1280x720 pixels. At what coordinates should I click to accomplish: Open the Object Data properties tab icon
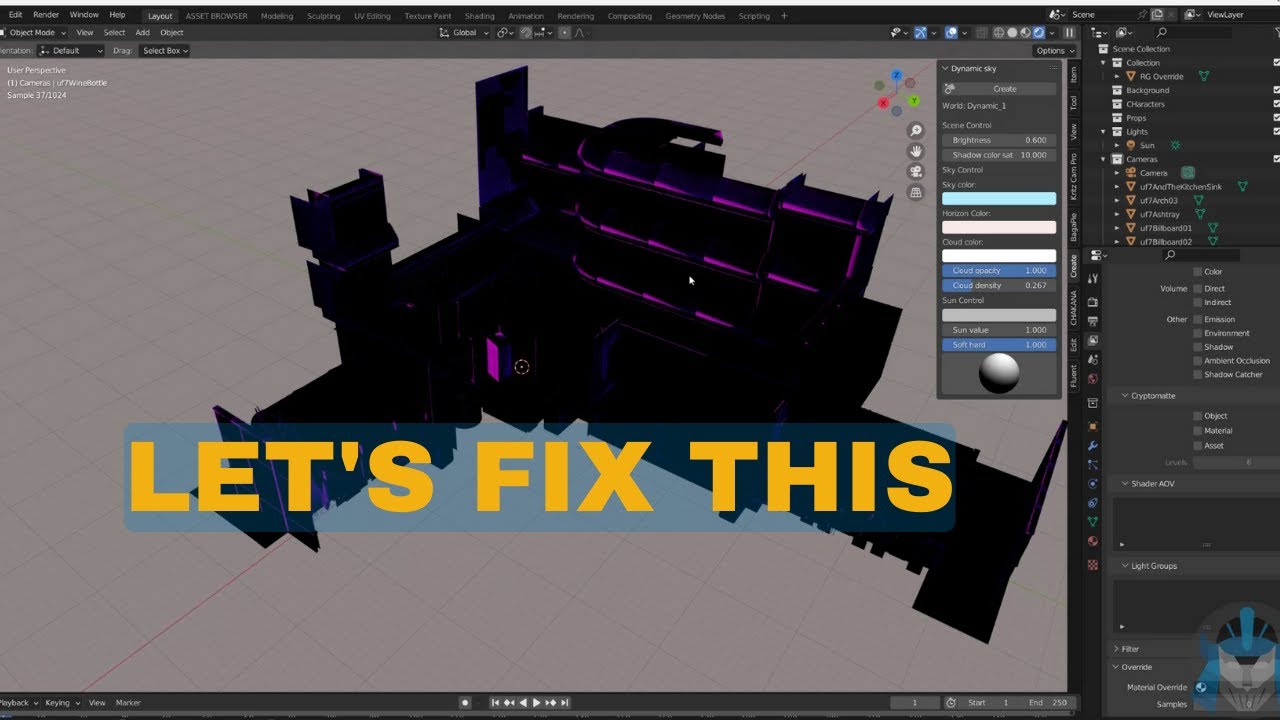point(1093,522)
